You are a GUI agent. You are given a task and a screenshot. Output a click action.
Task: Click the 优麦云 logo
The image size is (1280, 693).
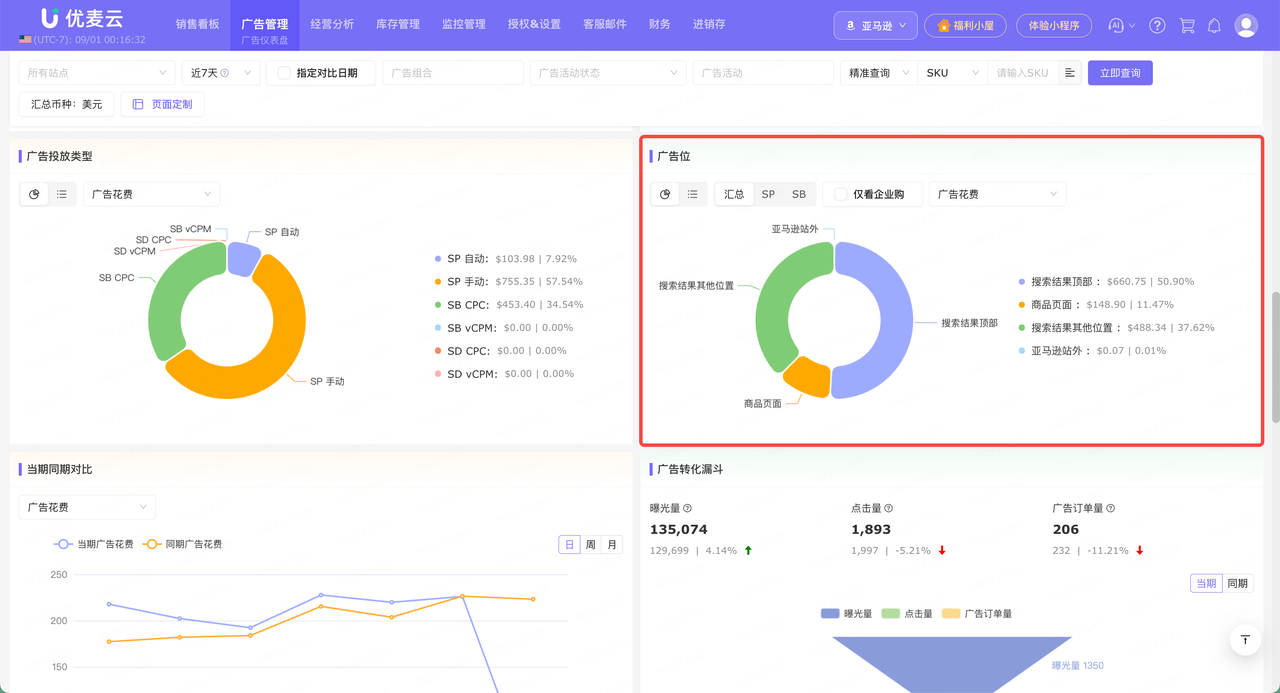pyautogui.click(x=82, y=19)
